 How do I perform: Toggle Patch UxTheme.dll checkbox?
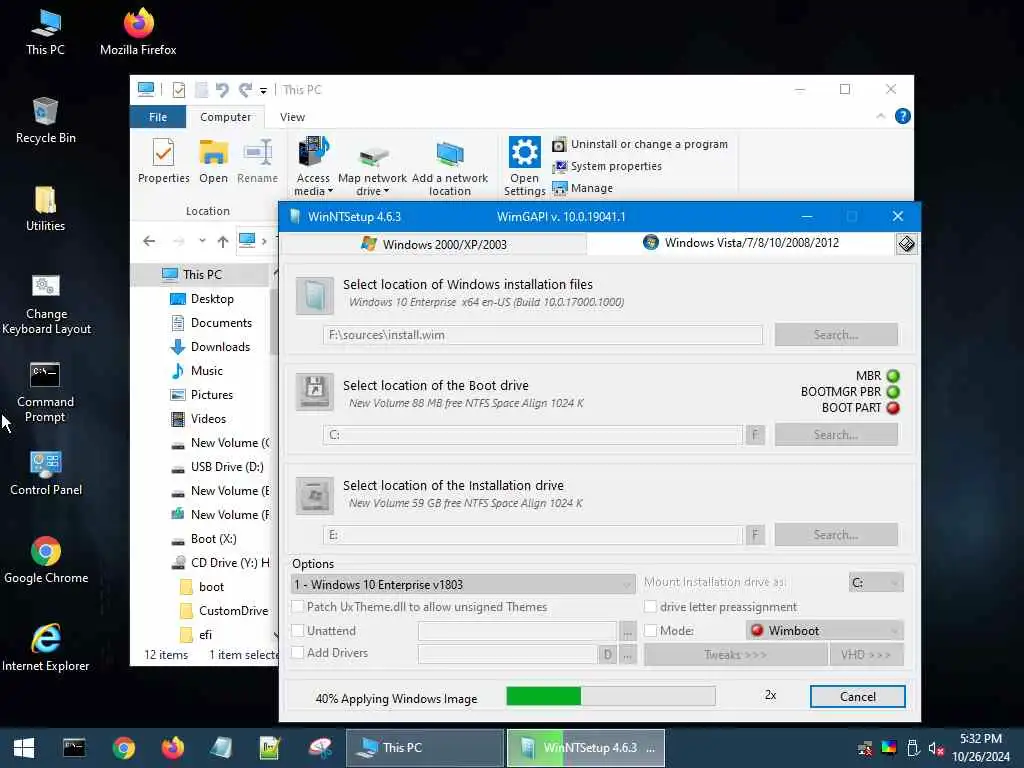tap(298, 606)
